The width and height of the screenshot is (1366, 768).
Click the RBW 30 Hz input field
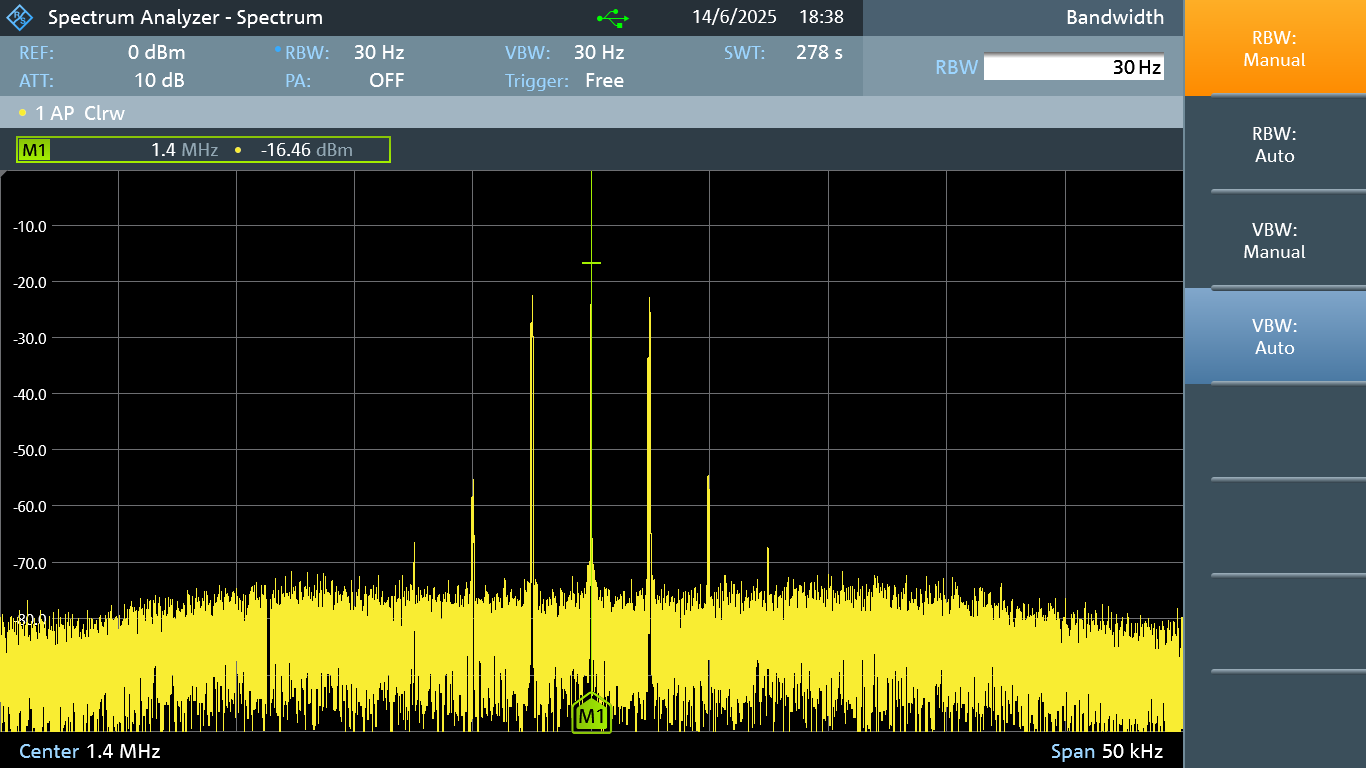[x=1073, y=67]
